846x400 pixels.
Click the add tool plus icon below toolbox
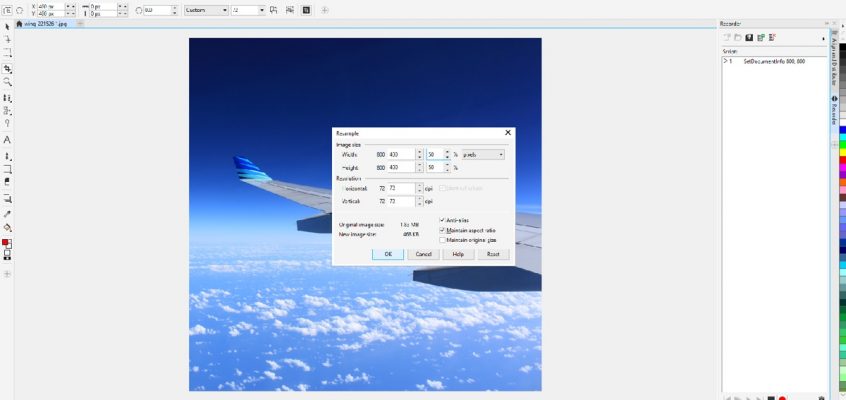(x=8, y=274)
